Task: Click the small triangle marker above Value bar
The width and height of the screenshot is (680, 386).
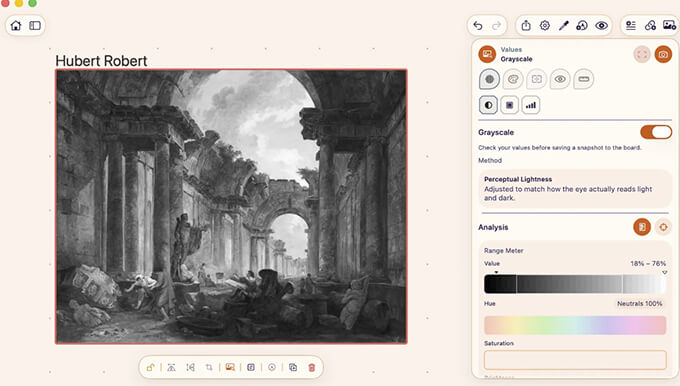Action: point(496,272)
